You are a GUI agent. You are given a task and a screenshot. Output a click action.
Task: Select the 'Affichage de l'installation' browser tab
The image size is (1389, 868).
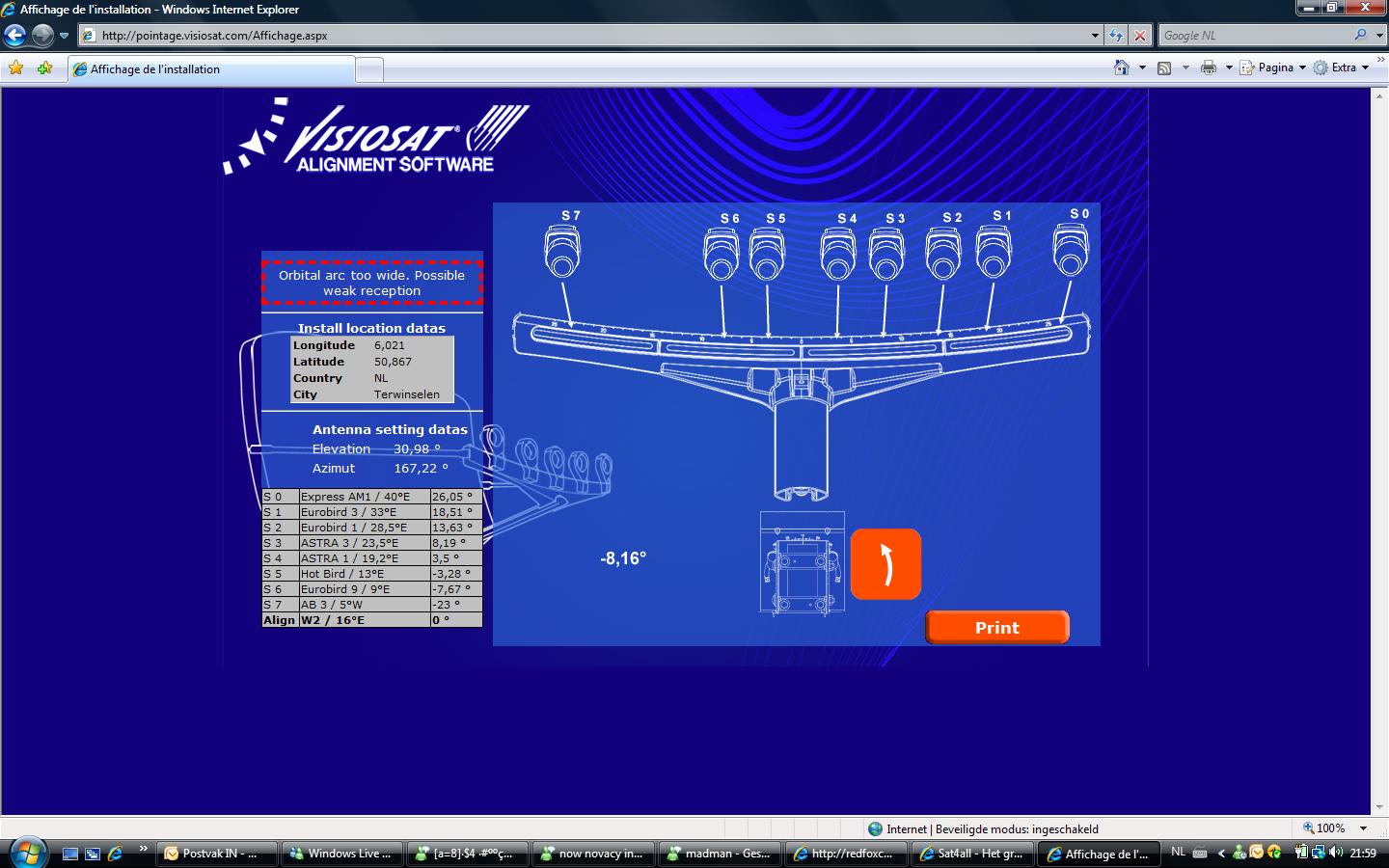tap(210, 69)
